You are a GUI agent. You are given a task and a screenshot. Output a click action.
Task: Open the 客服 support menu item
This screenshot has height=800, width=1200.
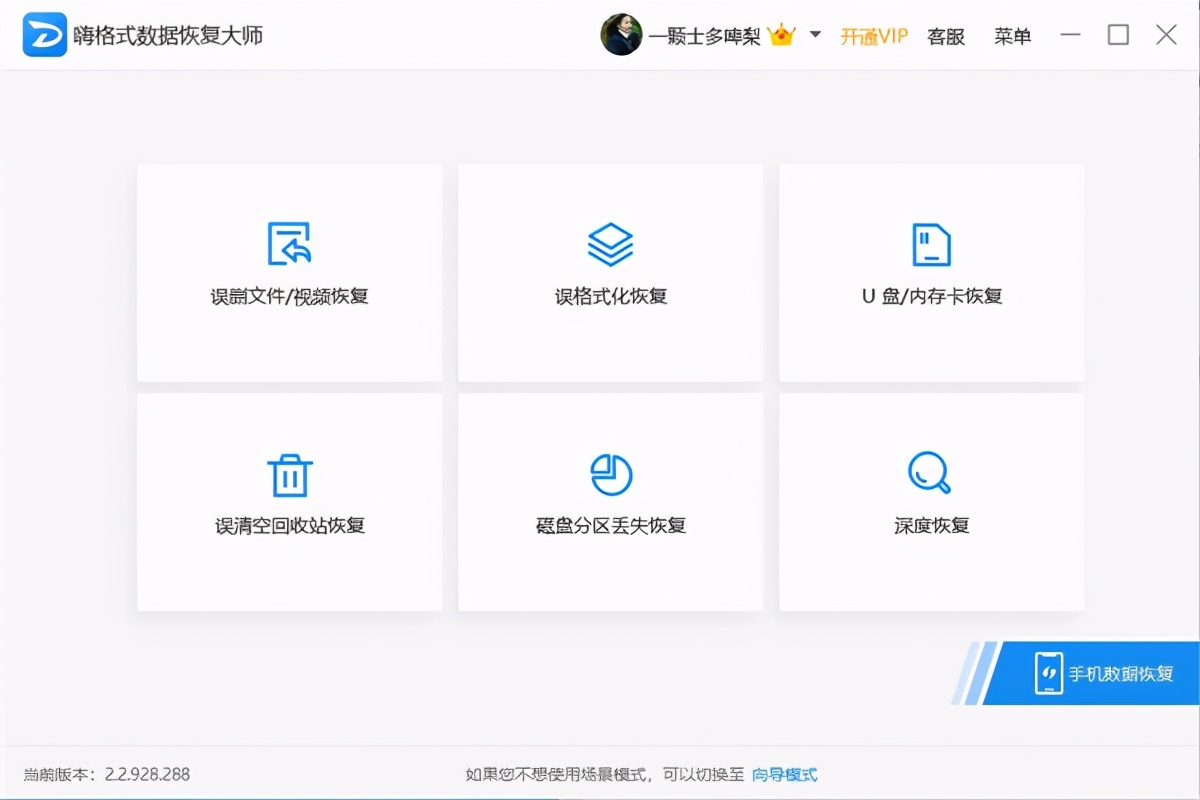(x=944, y=35)
